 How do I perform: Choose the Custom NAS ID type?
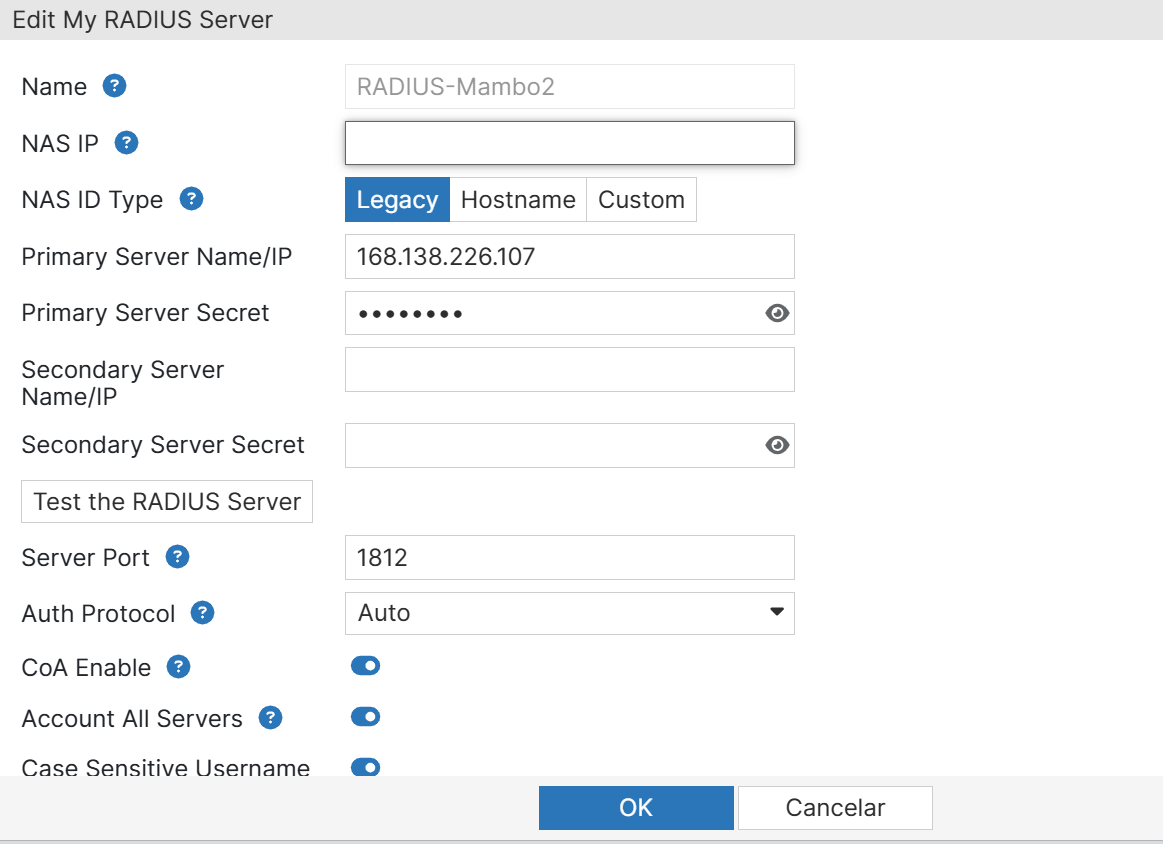641,200
